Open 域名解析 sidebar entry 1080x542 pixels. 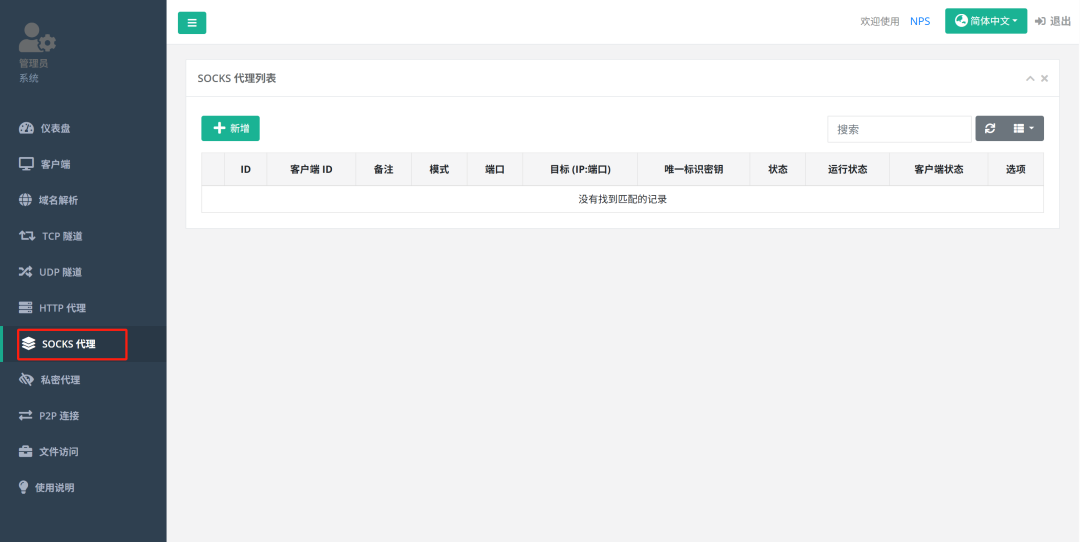point(83,200)
